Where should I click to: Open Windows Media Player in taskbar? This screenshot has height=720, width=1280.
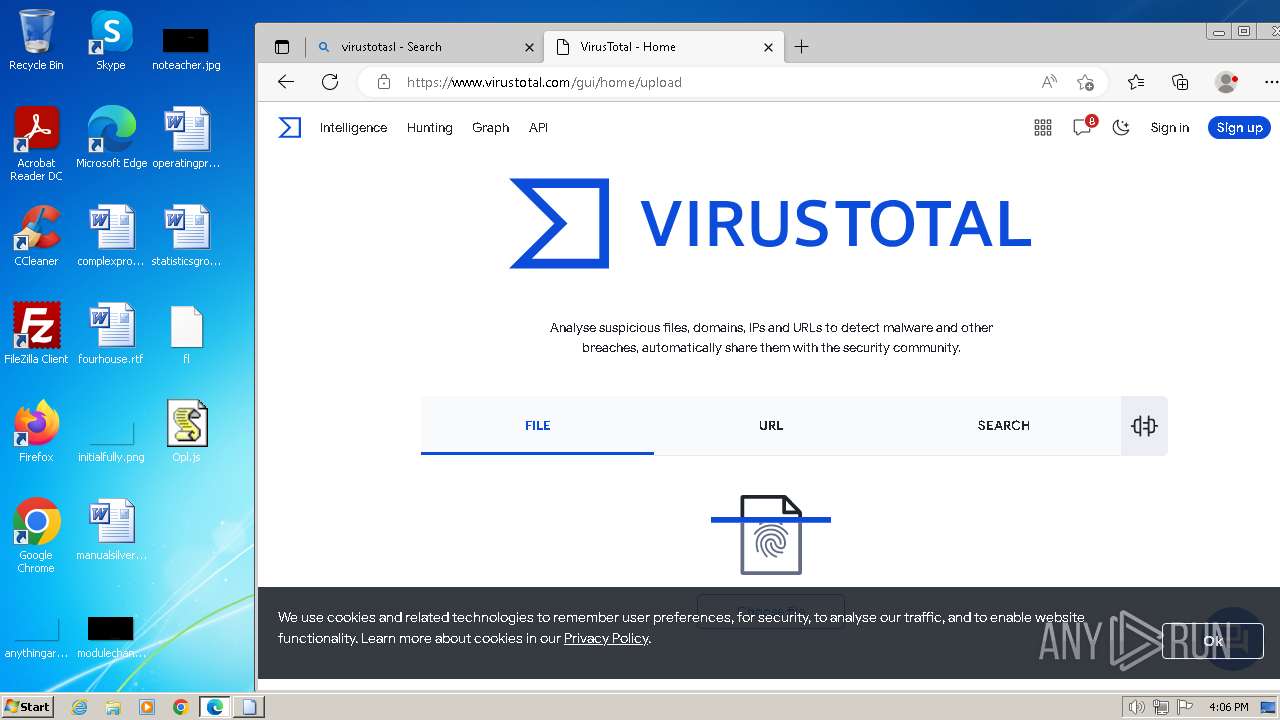(x=147, y=707)
